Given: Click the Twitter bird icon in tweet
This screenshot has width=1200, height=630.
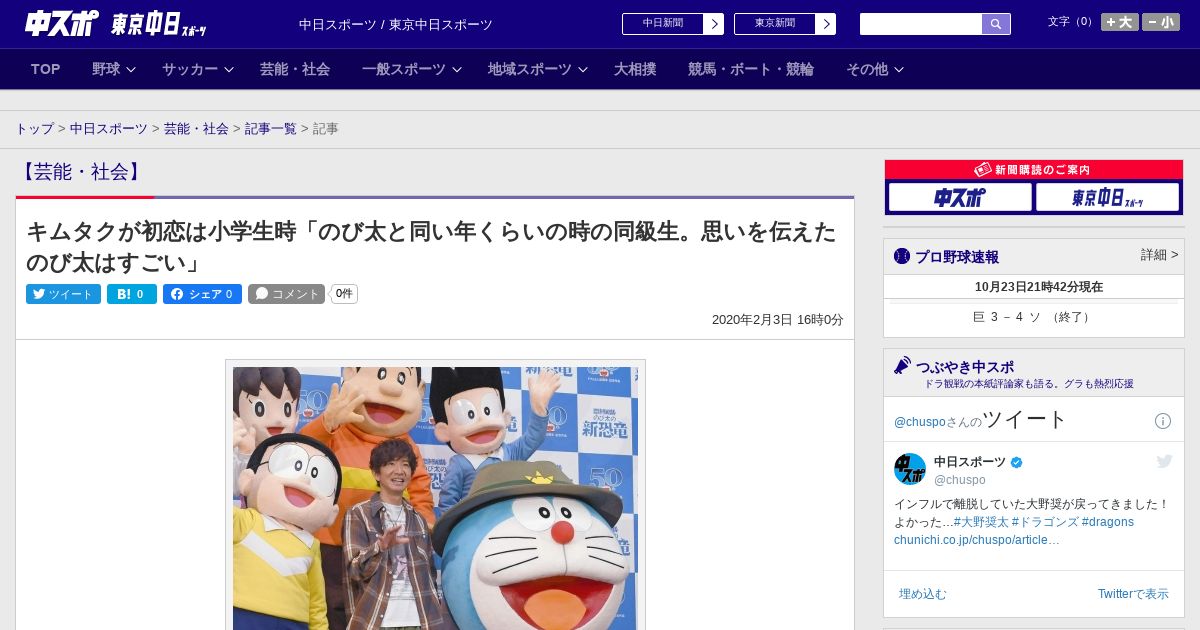Looking at the screenshot, I should click(1164, 461).
